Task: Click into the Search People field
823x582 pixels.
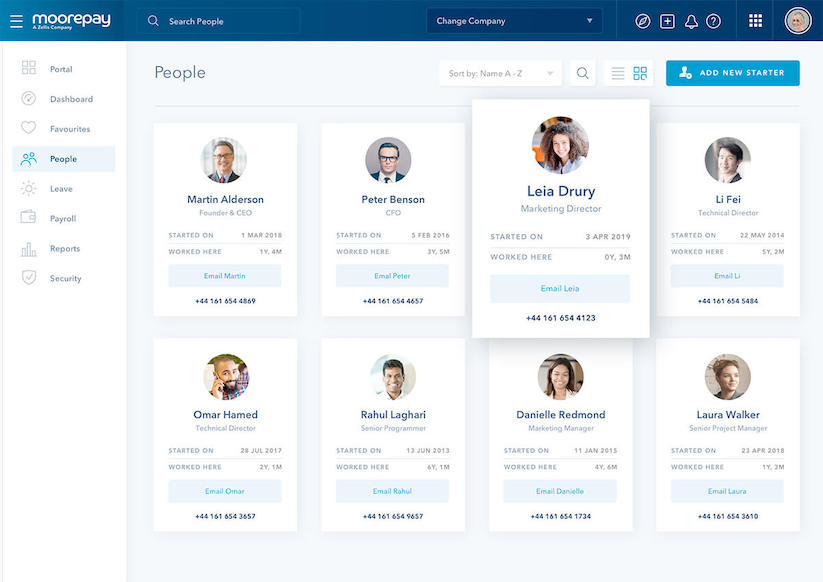Action: [225, 21]
